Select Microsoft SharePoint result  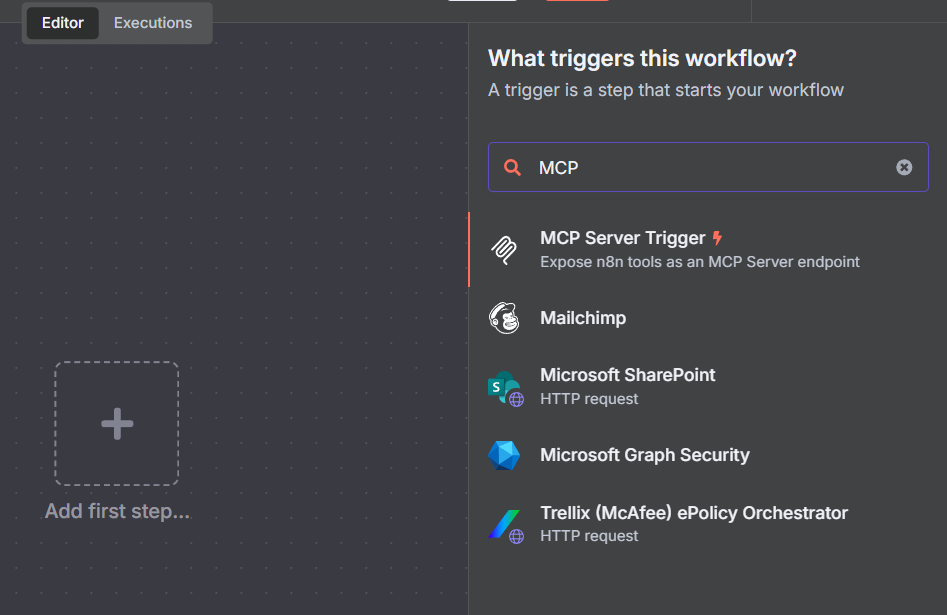(x=708, y=386)
